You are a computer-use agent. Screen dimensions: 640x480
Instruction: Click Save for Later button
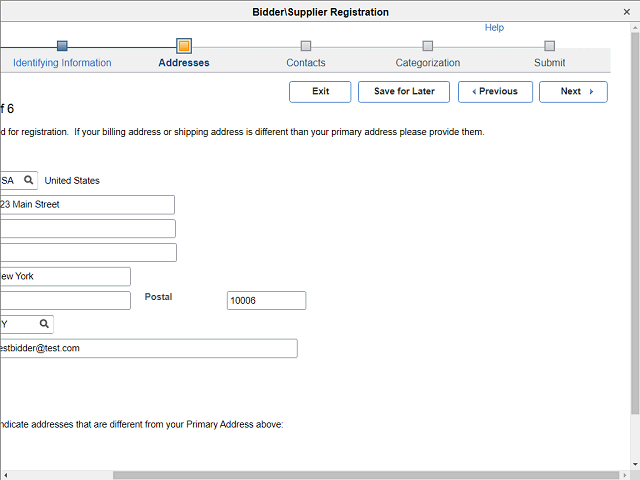coord(404,91)
